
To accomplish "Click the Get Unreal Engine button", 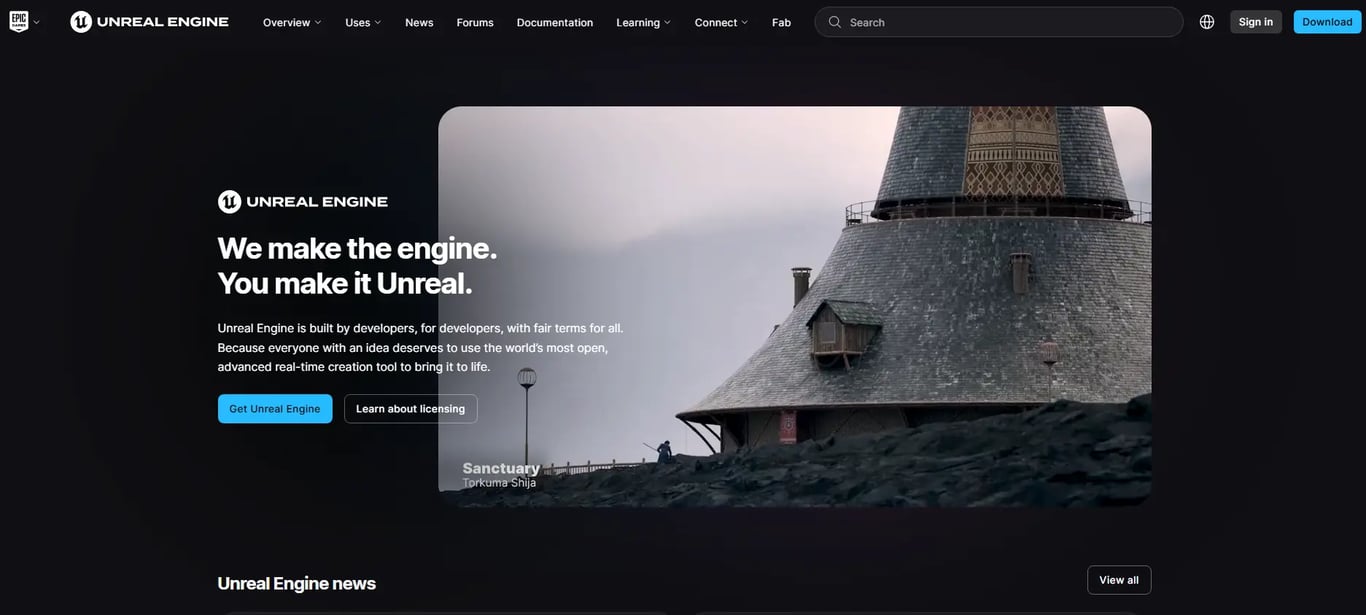I will click(x=275, y=409).
